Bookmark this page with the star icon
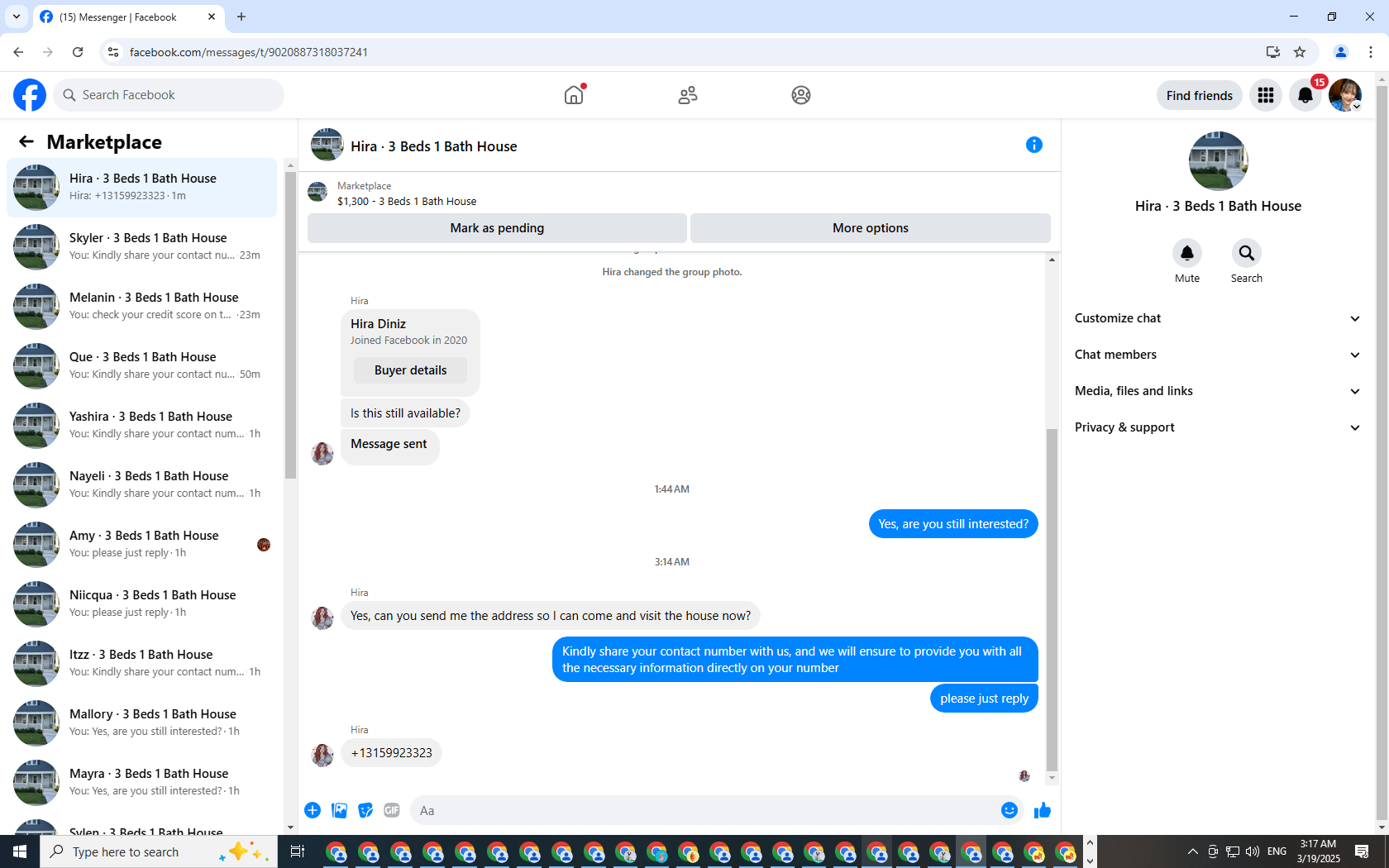The image size is (1389, 868). (1300, 52)
